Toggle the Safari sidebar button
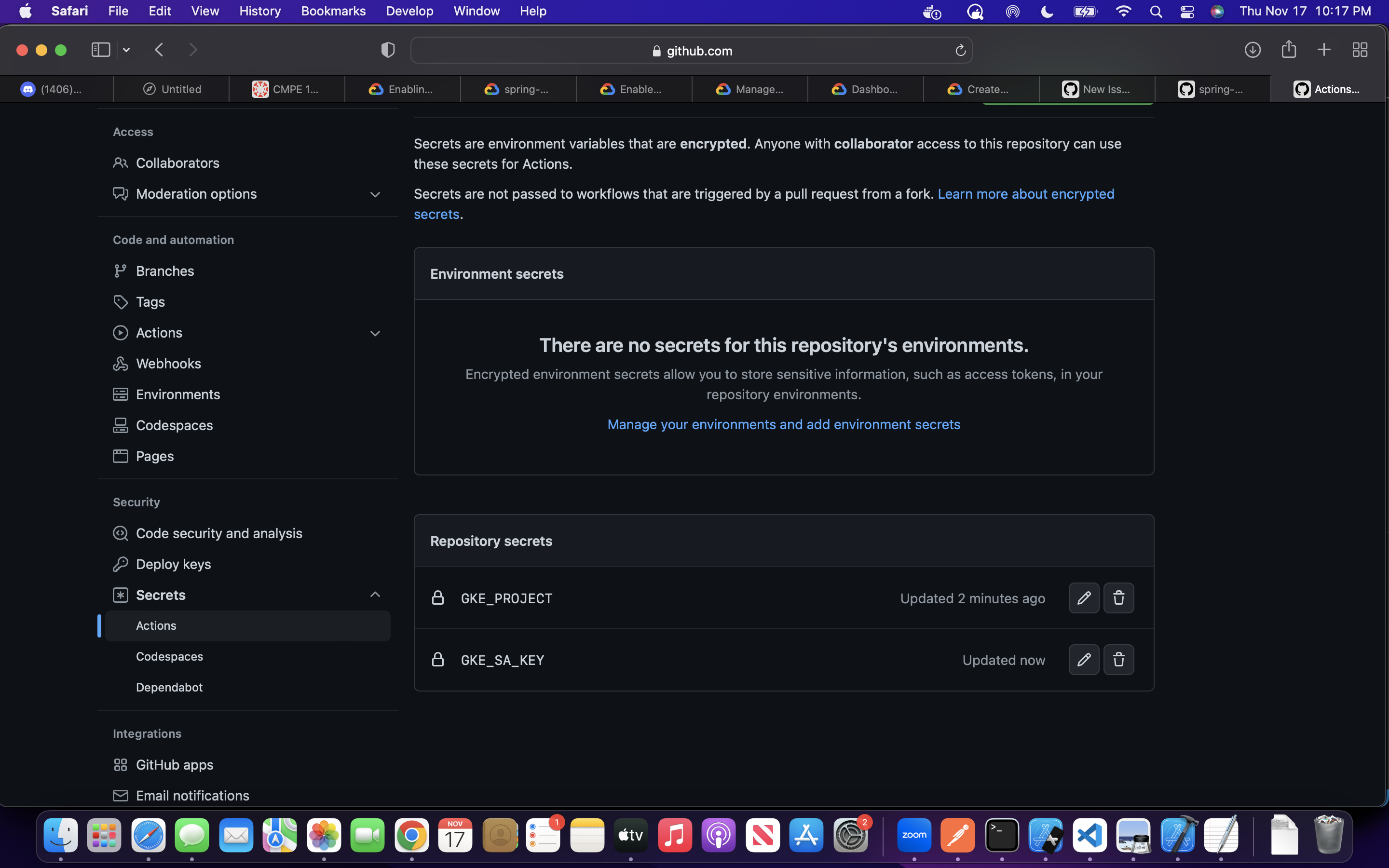1389x868 pixels. pos(100,50)
